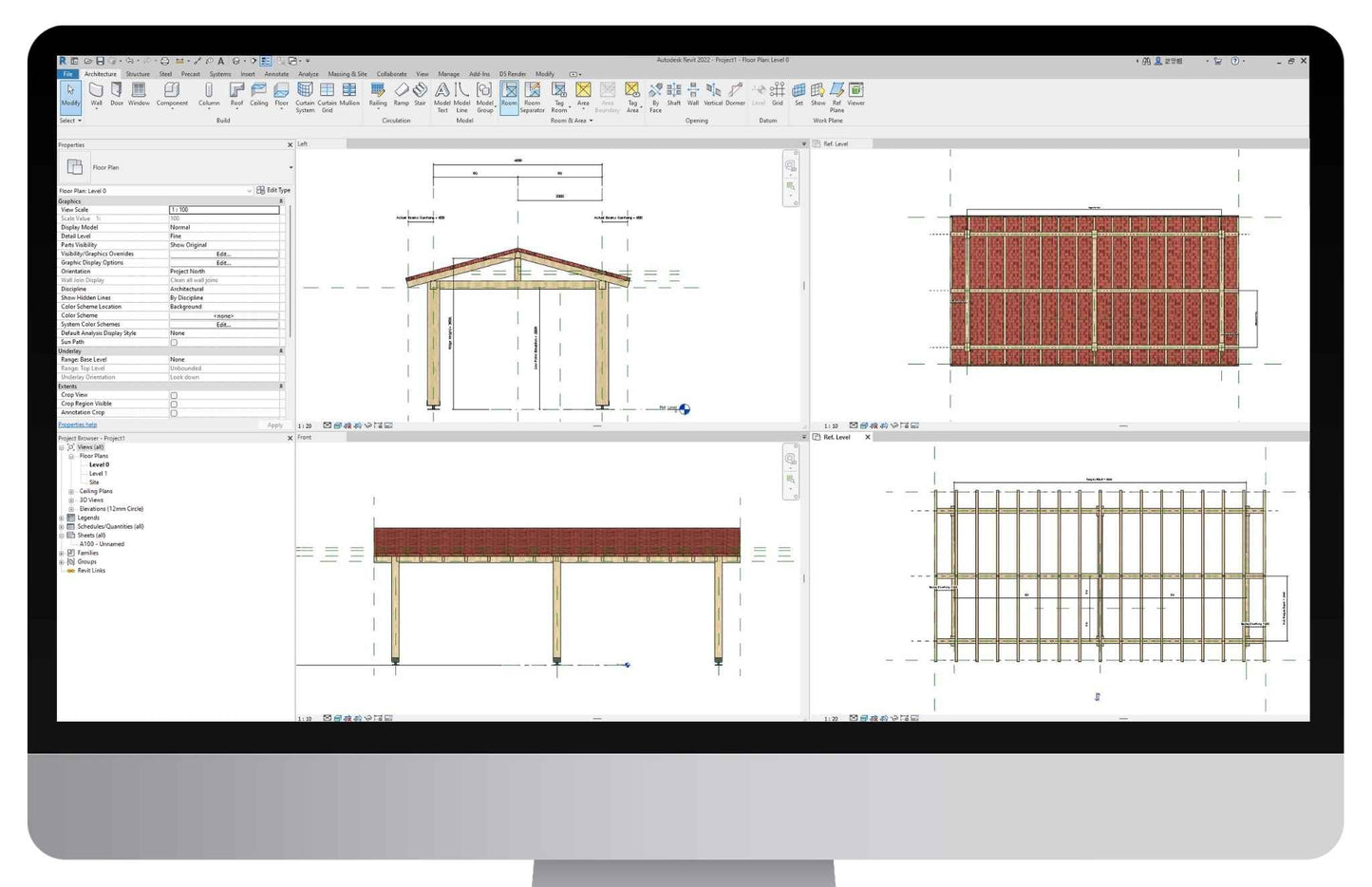This screenshot has width=1372, height=887.
Task: Activate the Railing tool
Action: [x=378, y=93]
